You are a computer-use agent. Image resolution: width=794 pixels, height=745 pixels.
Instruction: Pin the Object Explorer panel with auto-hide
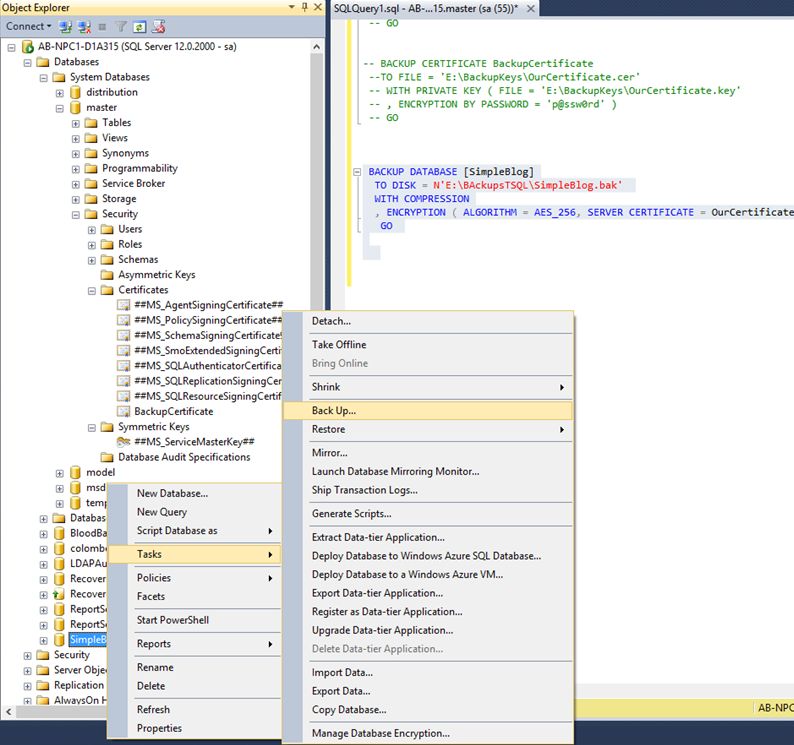click(x=303, y=8)
